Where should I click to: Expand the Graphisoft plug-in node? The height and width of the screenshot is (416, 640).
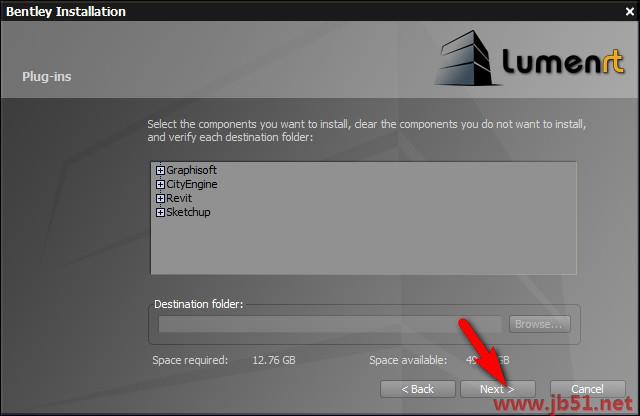point(160,170)
